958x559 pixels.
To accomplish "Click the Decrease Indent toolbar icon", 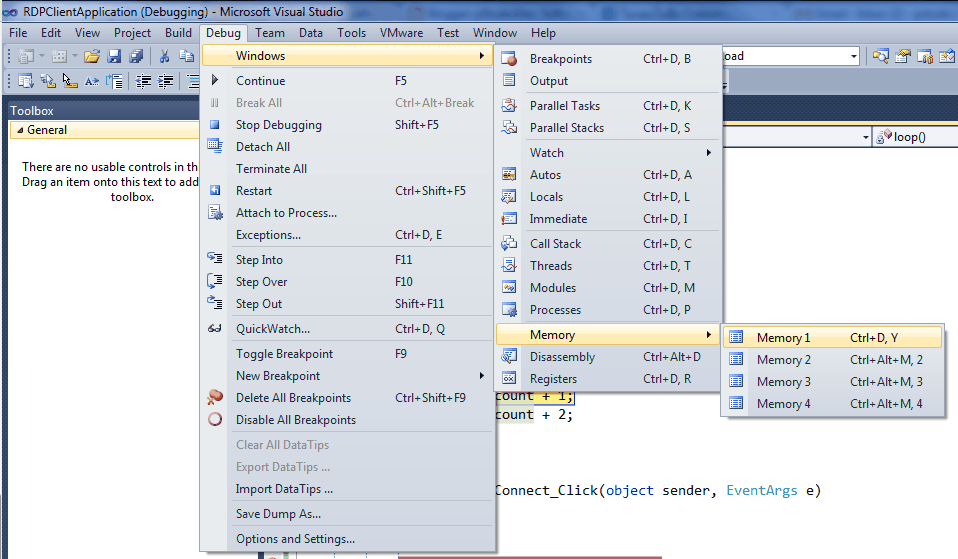I will pyautogui.click(x=144, y=81).
